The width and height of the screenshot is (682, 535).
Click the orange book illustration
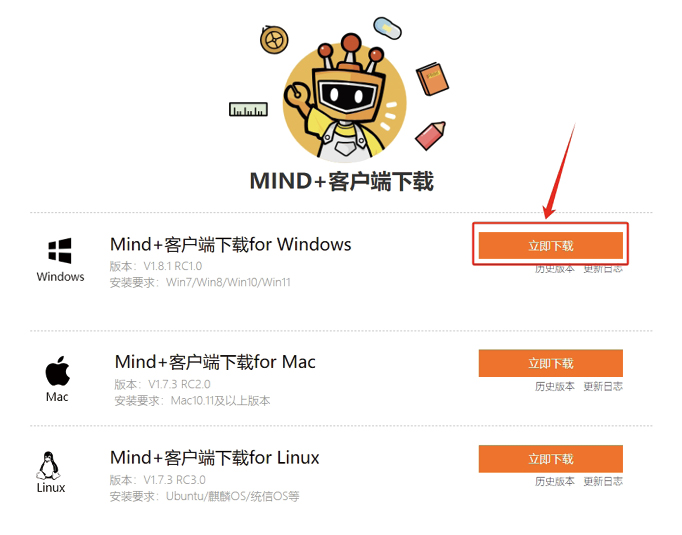432,79
